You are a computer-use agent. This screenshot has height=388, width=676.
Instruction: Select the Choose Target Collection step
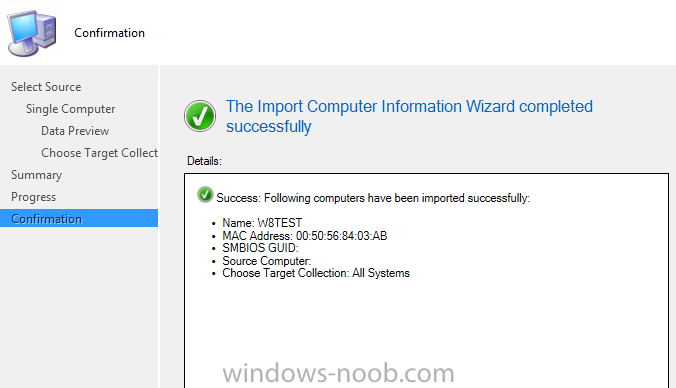[x=100, y=153]
